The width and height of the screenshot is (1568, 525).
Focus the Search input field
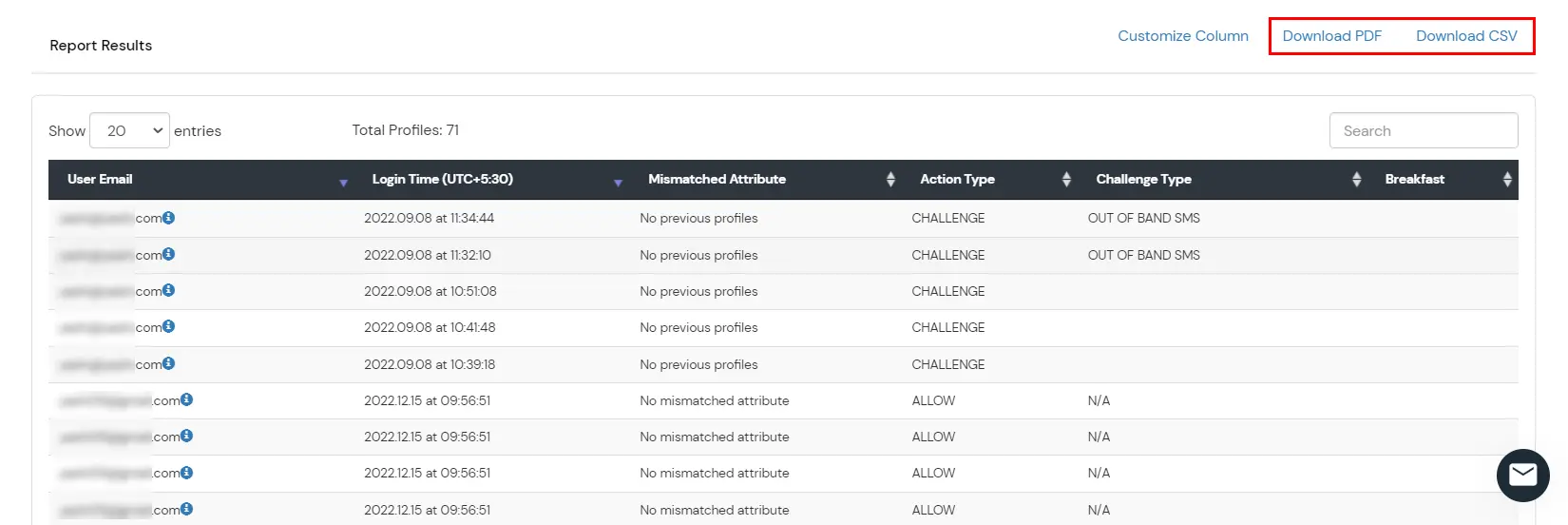click(x=1424, y=130)
